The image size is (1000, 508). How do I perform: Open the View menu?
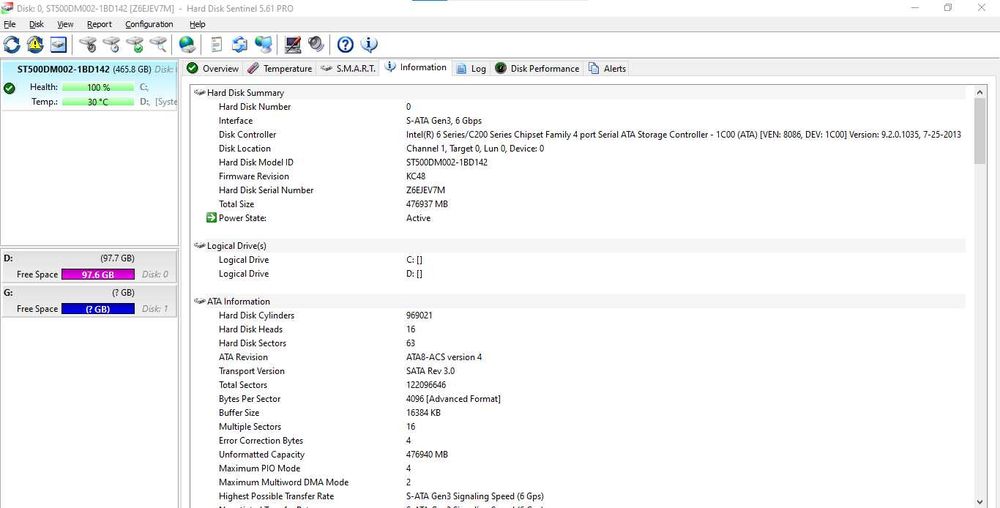click(65, 24)
